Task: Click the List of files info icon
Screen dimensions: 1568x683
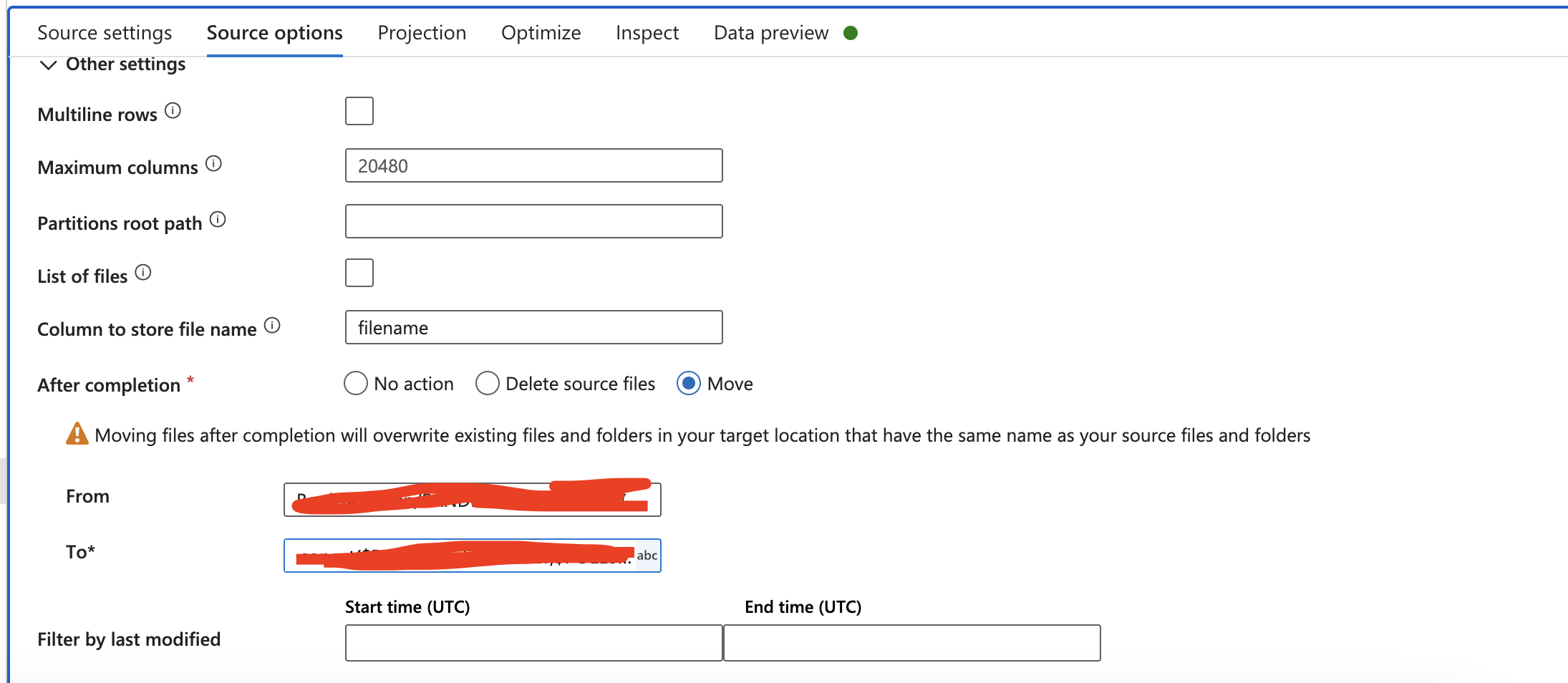Action: coord(143,273)
